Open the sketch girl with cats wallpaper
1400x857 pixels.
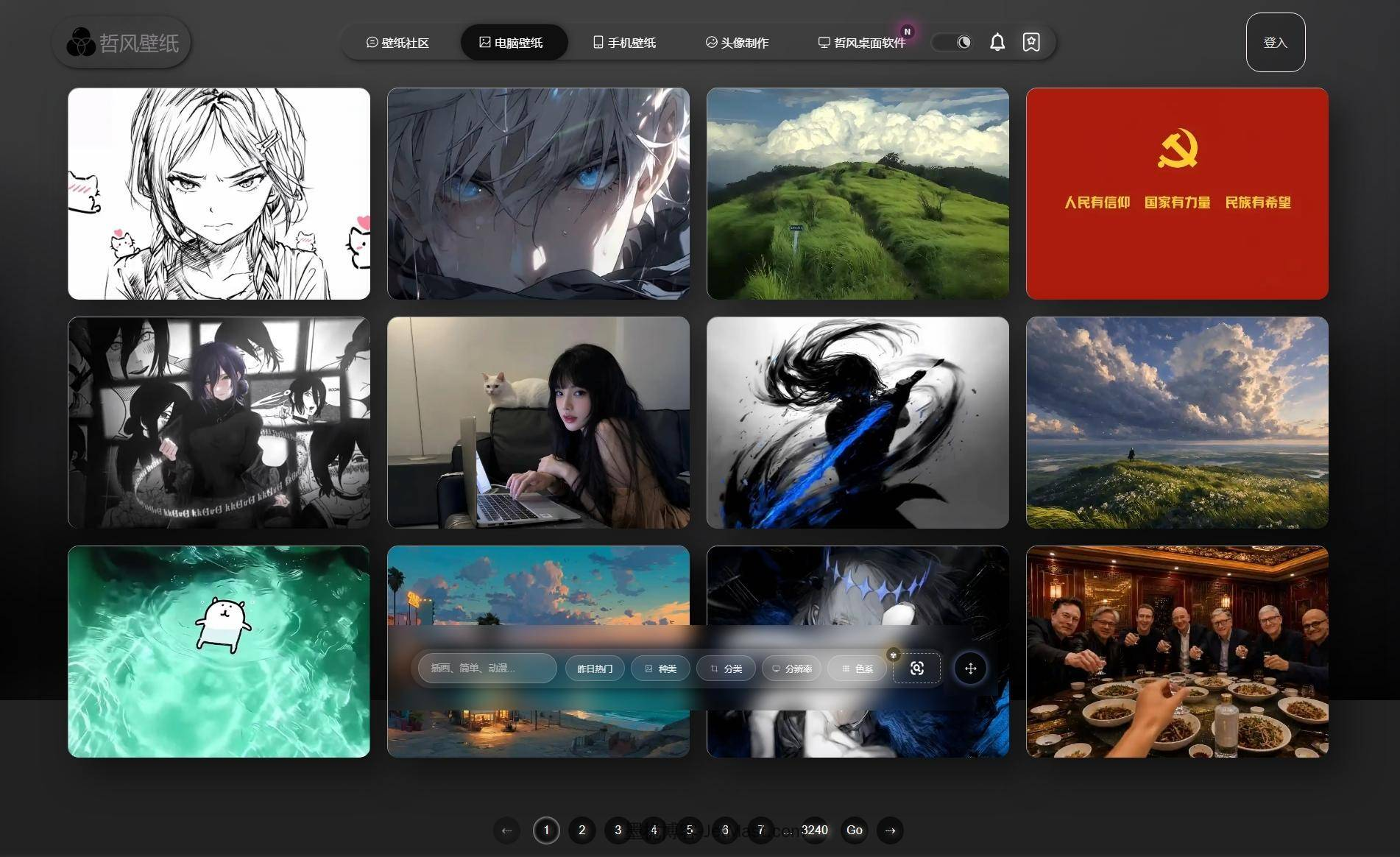click(x=219, y=194)
